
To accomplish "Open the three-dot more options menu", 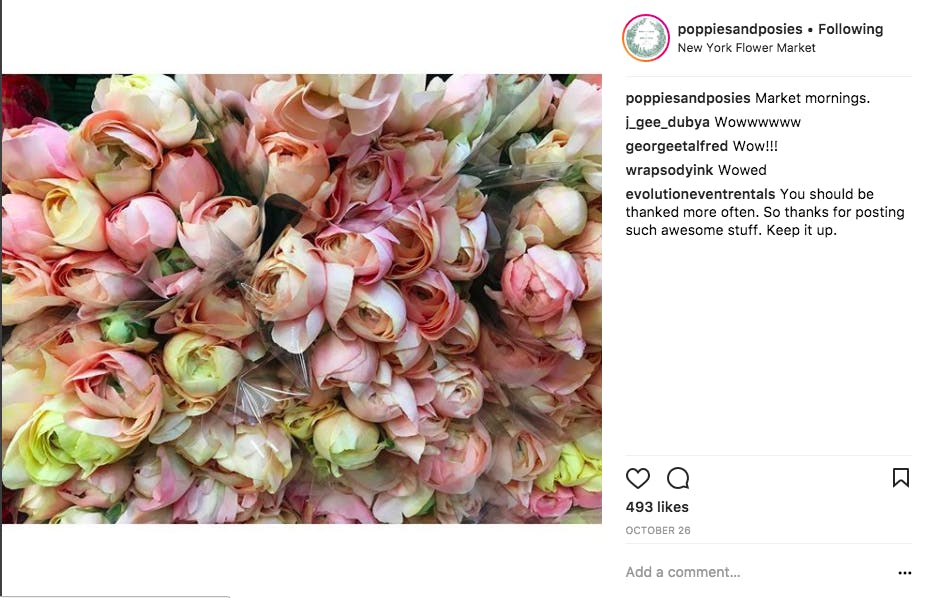I will tap(904, 572).
